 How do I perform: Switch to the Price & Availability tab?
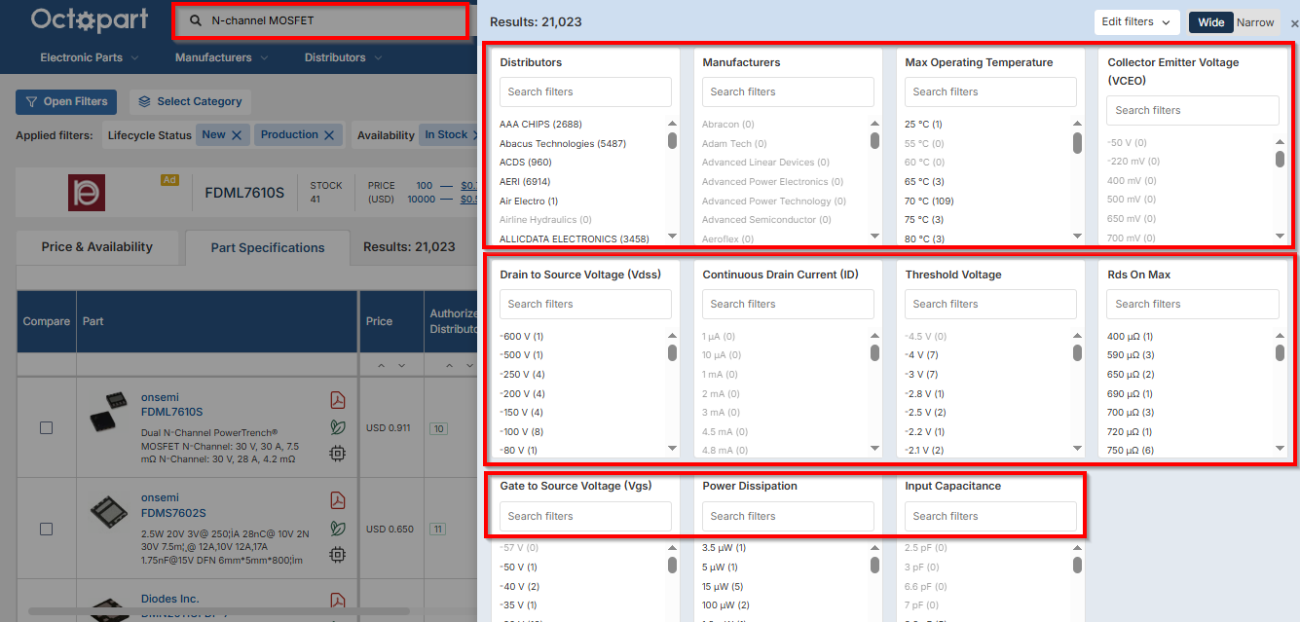(x=97, y=247)
